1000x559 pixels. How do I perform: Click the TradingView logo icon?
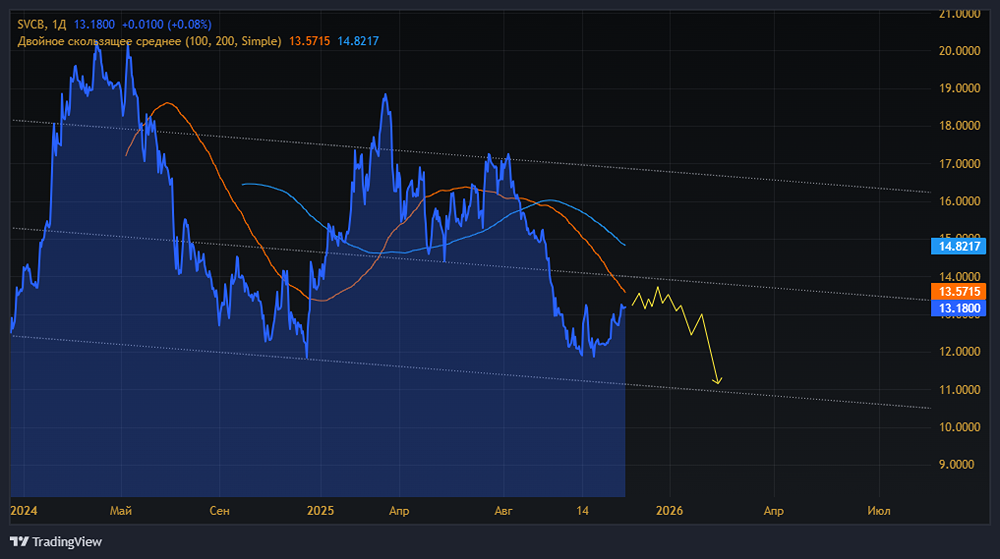coord(18,542)
